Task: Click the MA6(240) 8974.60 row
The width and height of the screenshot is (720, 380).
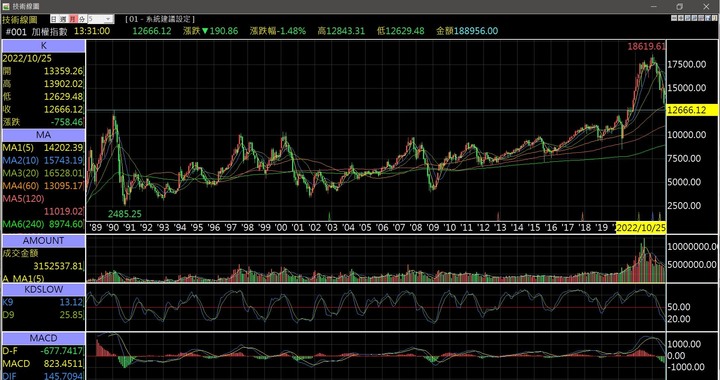Action: click(43, 224)
